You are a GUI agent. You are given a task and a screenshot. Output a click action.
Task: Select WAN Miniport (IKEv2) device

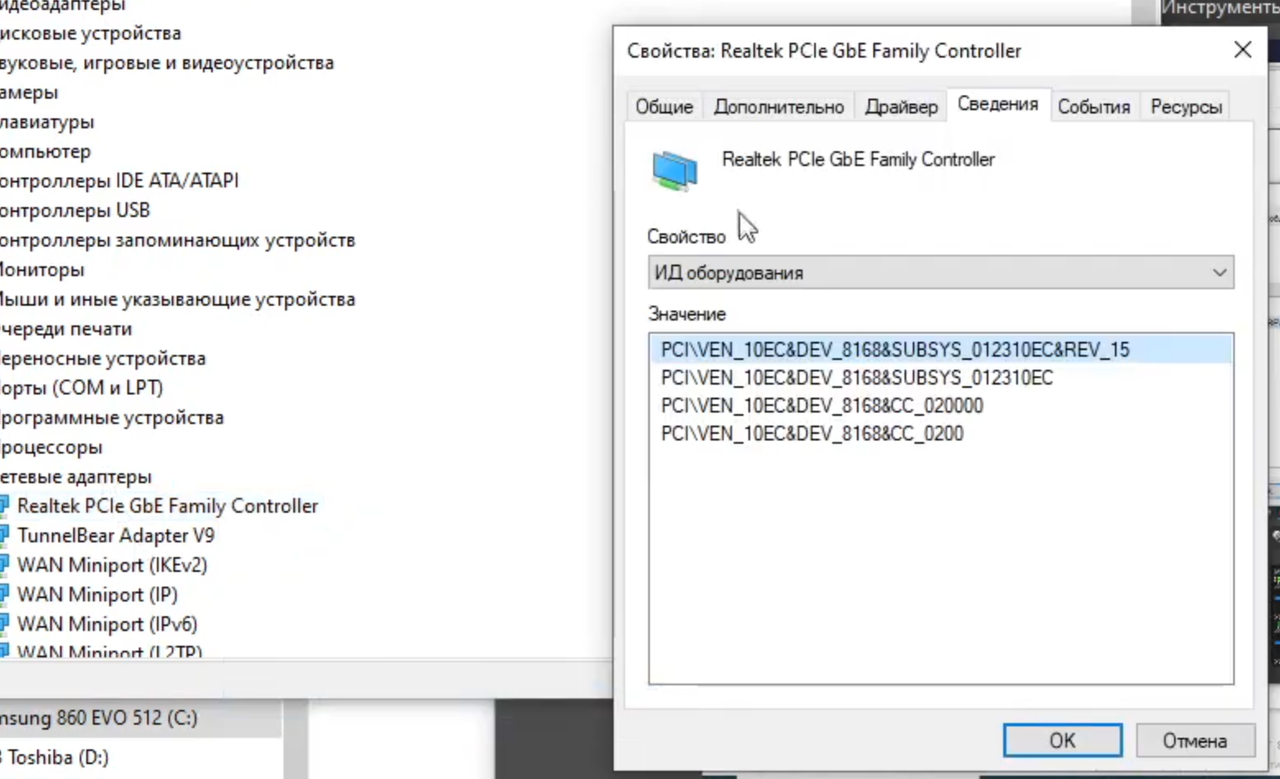112,565
